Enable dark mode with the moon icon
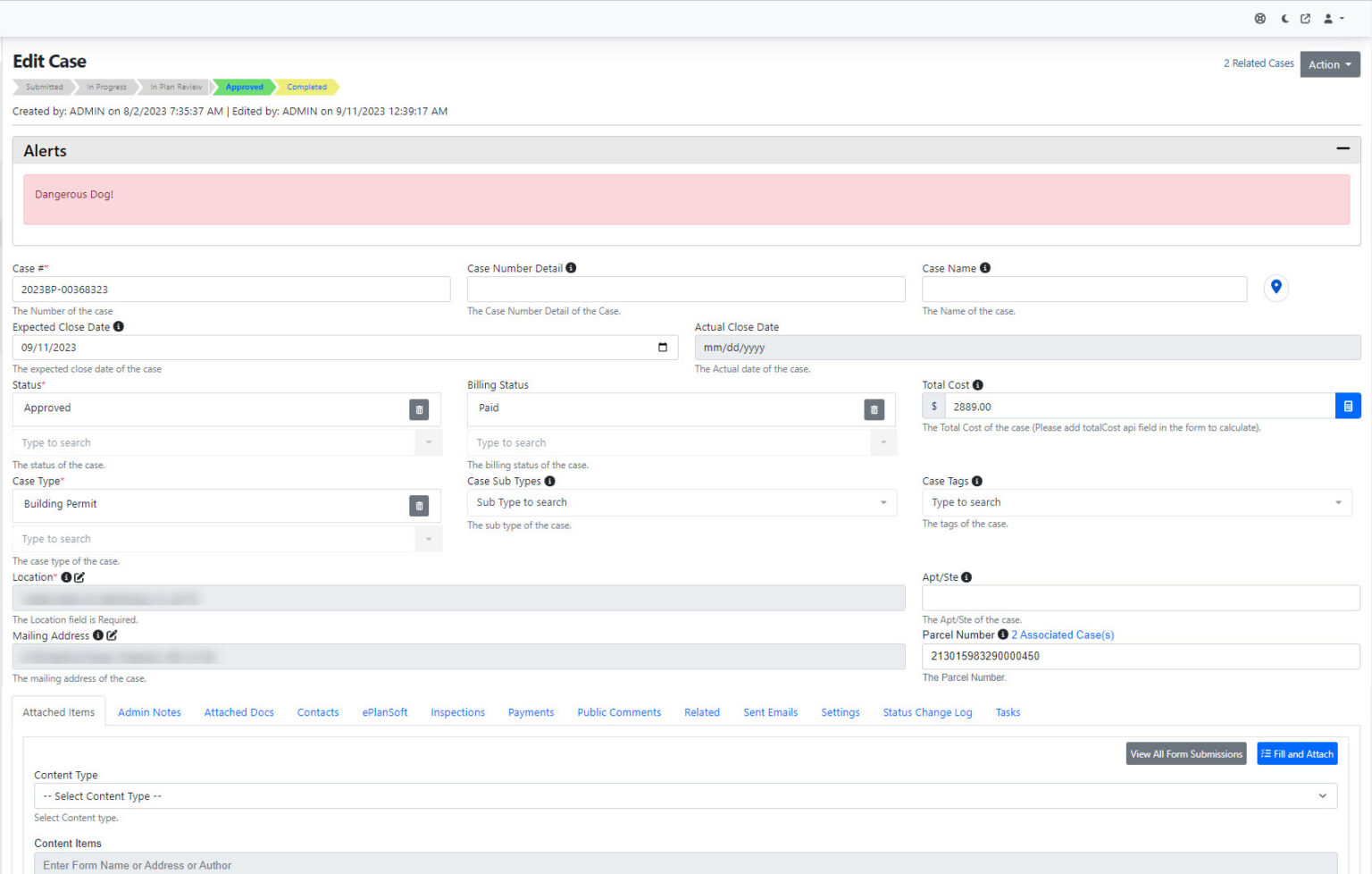1372x874 pixels. tap(1284, 18)
